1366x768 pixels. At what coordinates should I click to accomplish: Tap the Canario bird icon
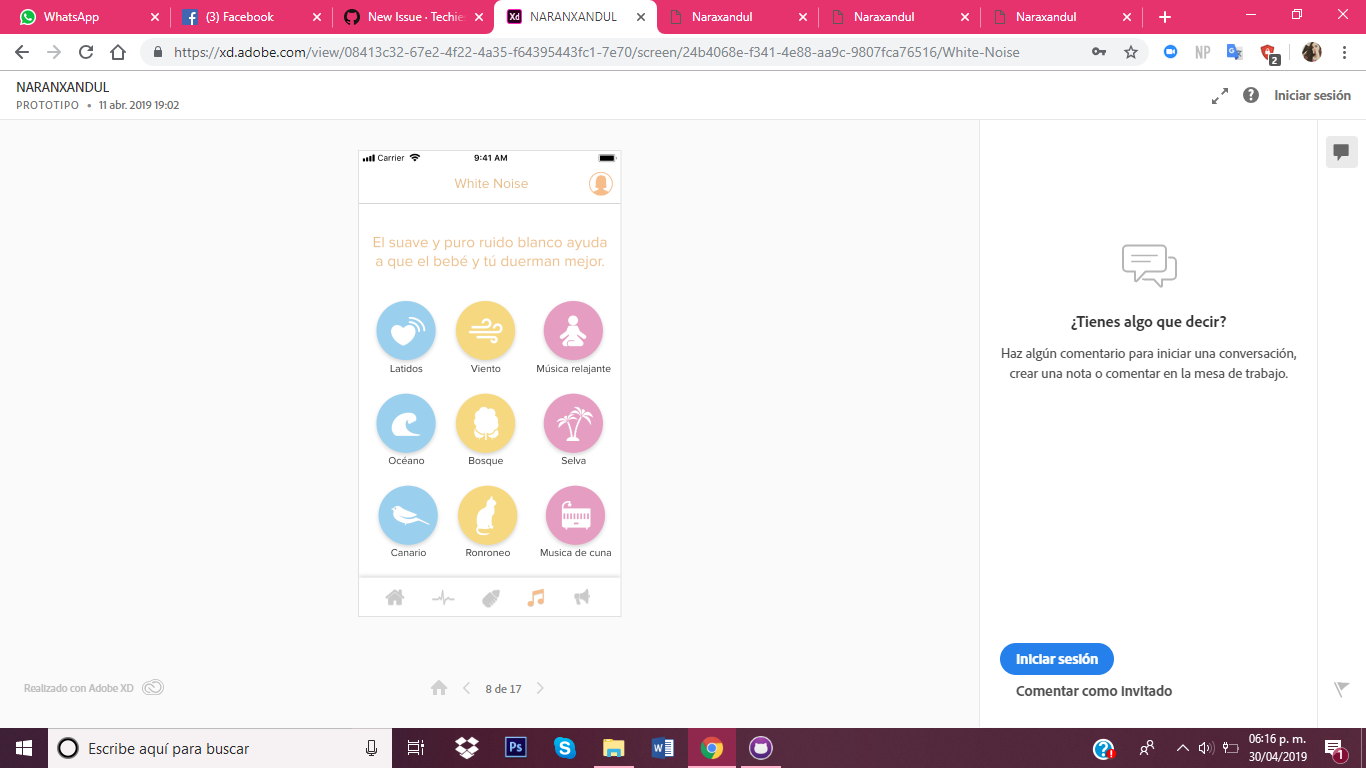[x=408, y=515]
